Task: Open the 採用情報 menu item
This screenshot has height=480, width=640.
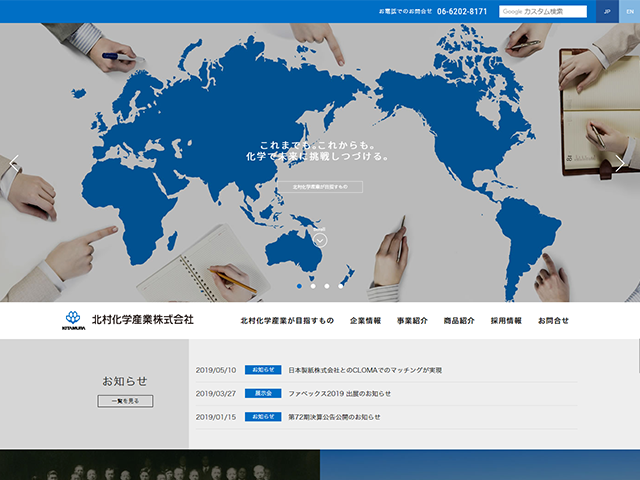Action: click(506, 321)
